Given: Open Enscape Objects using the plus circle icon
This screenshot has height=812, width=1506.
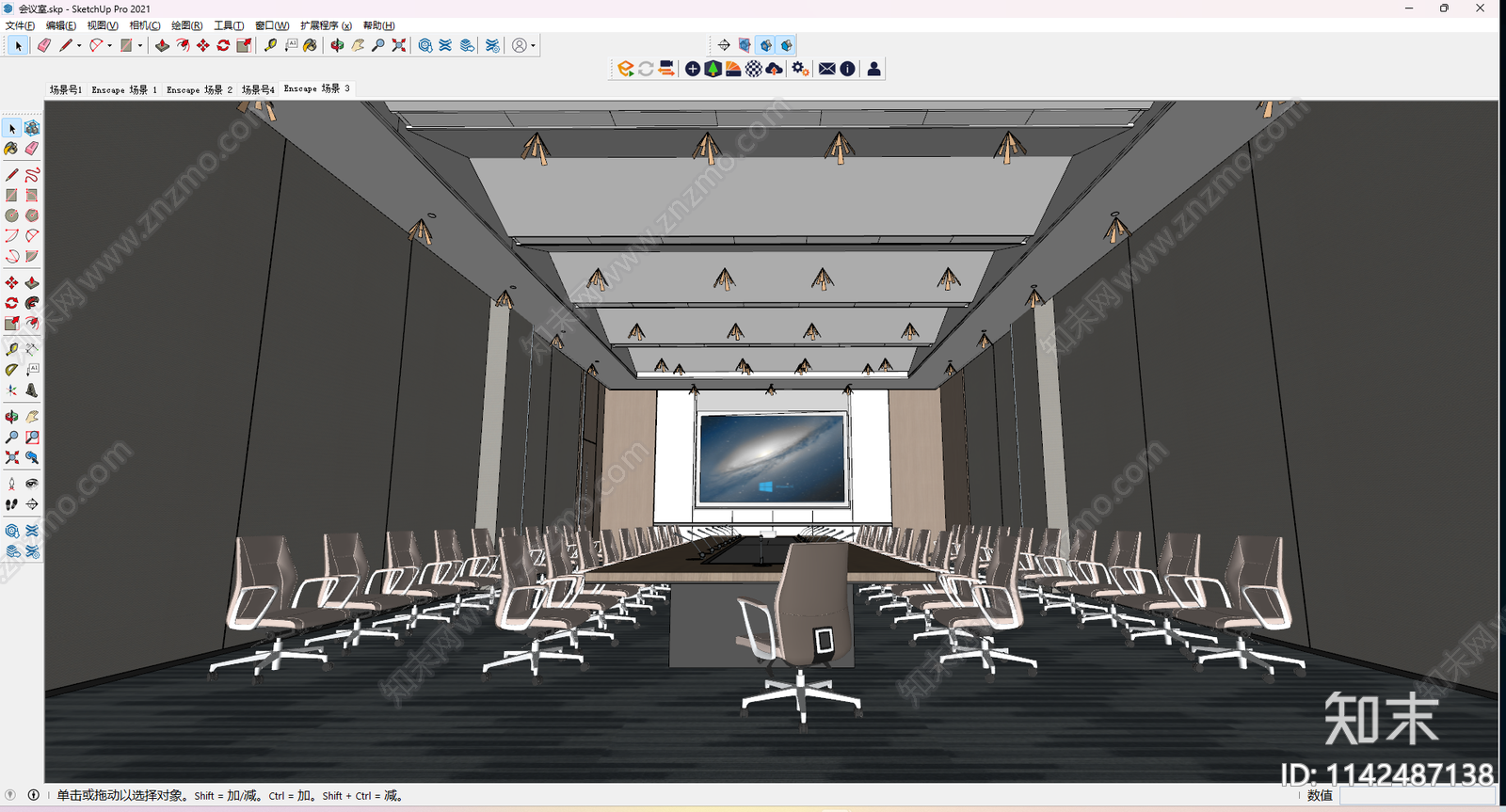Looking at the screenshot, I should pos(693,69).
